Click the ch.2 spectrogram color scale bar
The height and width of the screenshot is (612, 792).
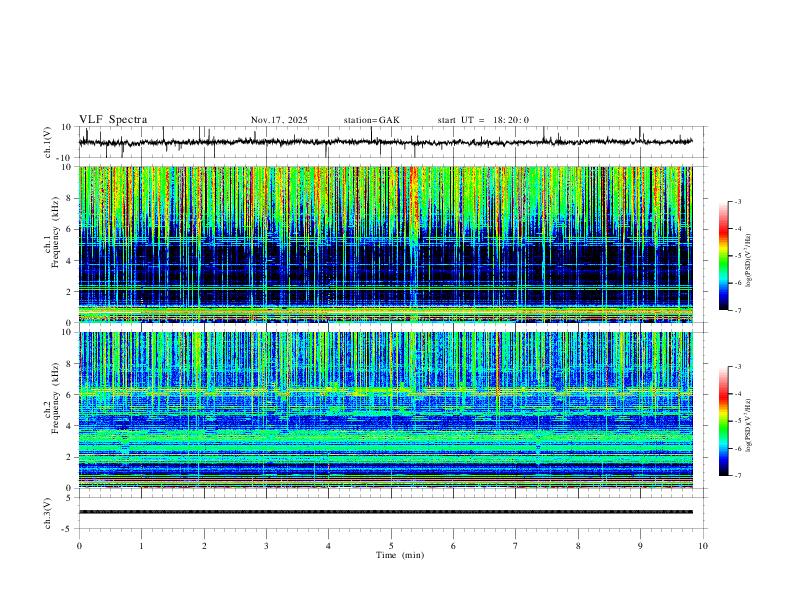click(723, 421)
